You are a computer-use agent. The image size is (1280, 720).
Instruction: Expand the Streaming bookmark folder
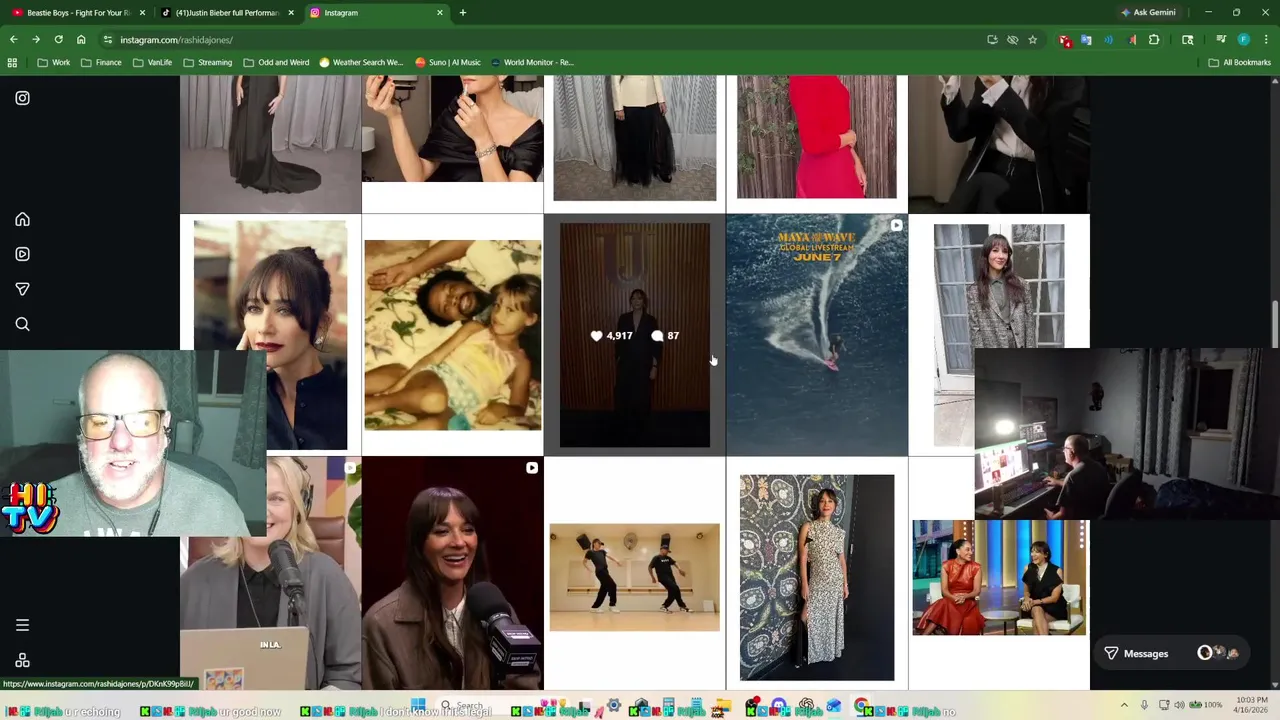208,62
